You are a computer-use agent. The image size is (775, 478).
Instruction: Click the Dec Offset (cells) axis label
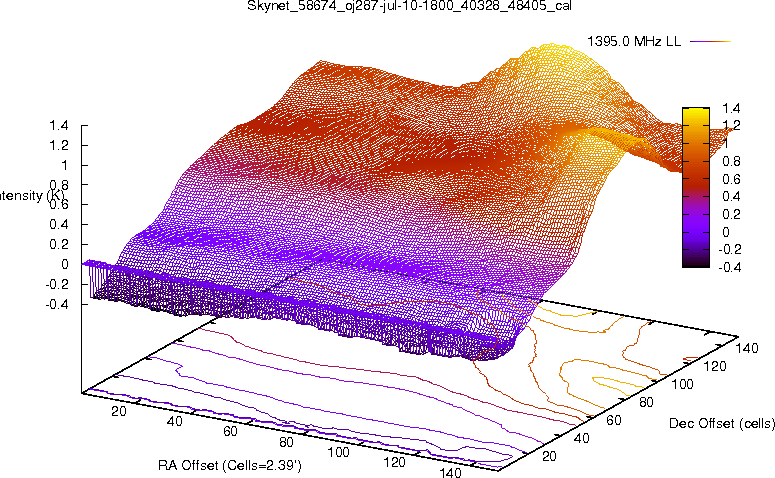click(722, 423)
